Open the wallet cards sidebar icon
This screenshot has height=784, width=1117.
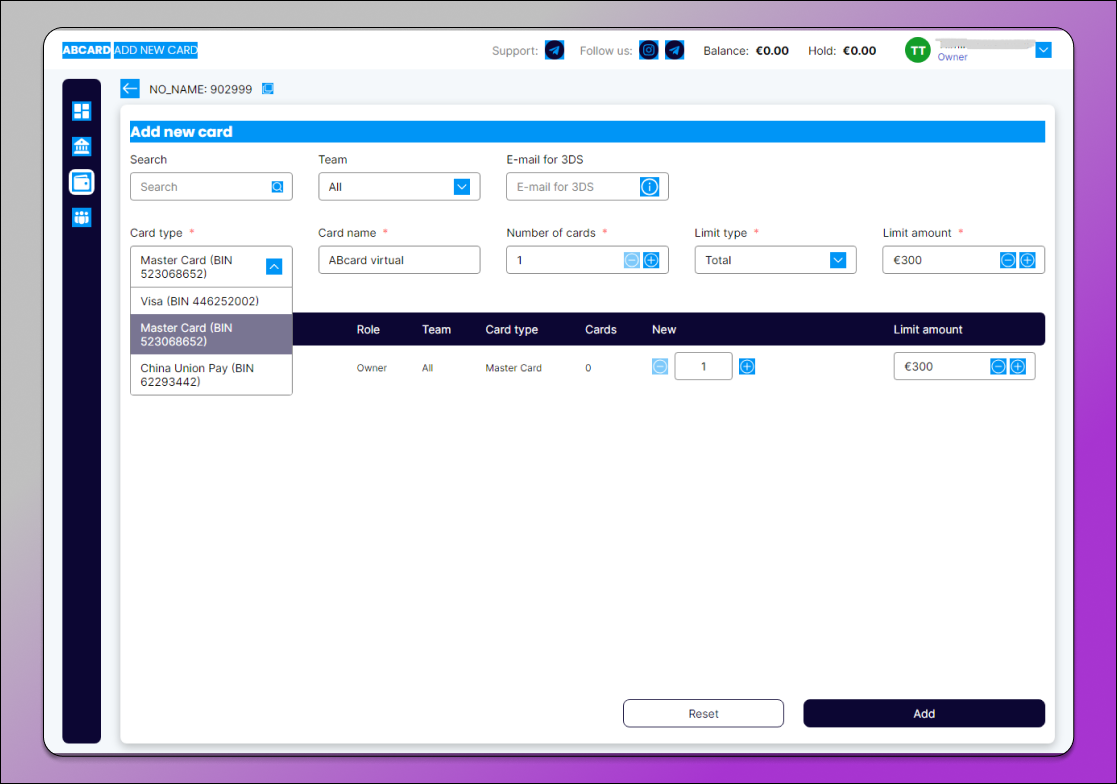tap(82, 182)
